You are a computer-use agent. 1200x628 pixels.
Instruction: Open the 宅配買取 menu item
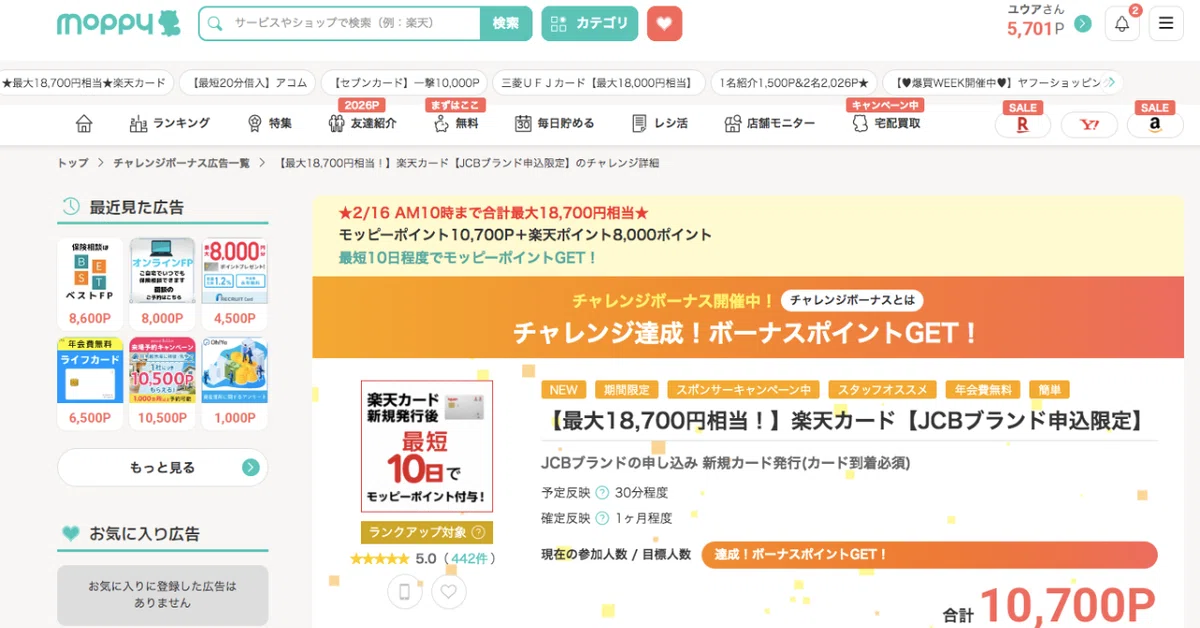[885, 123]
